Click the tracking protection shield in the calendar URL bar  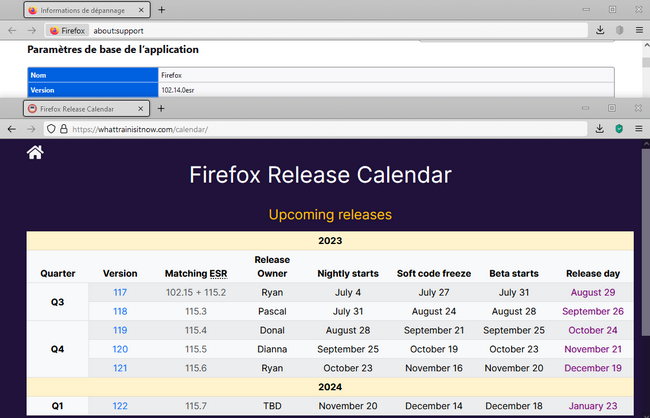coord(51,129)
